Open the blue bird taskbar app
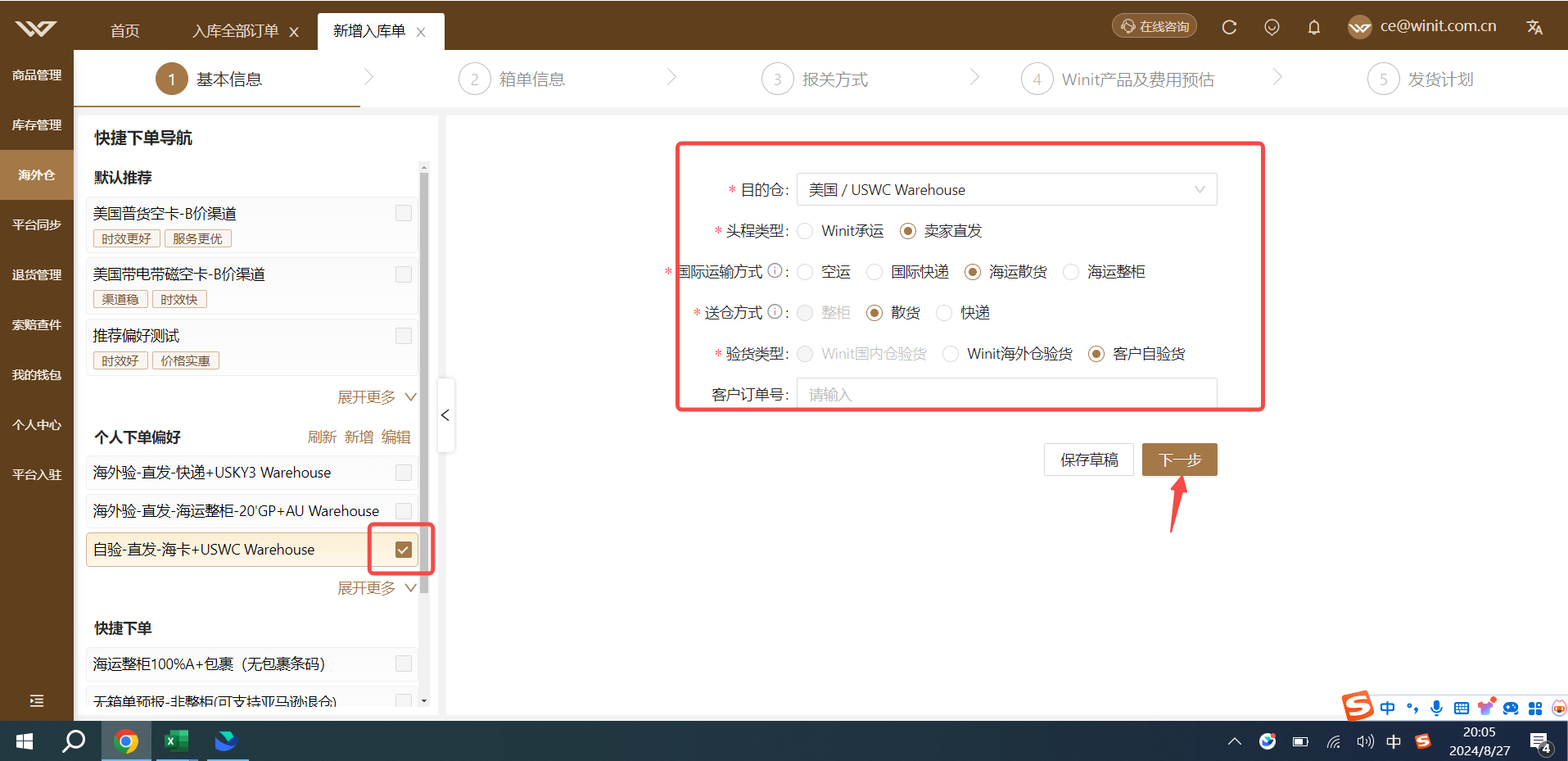 pos(227,741)
